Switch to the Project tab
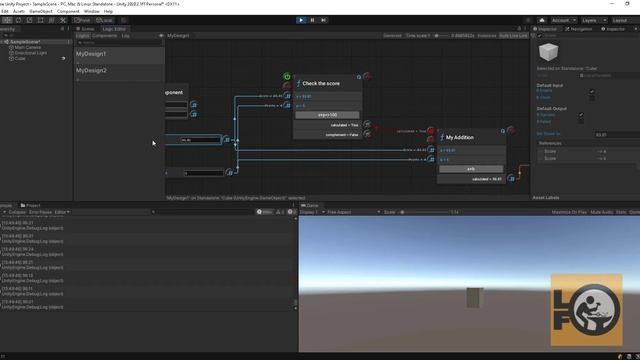640x360 pixels. 31,205
